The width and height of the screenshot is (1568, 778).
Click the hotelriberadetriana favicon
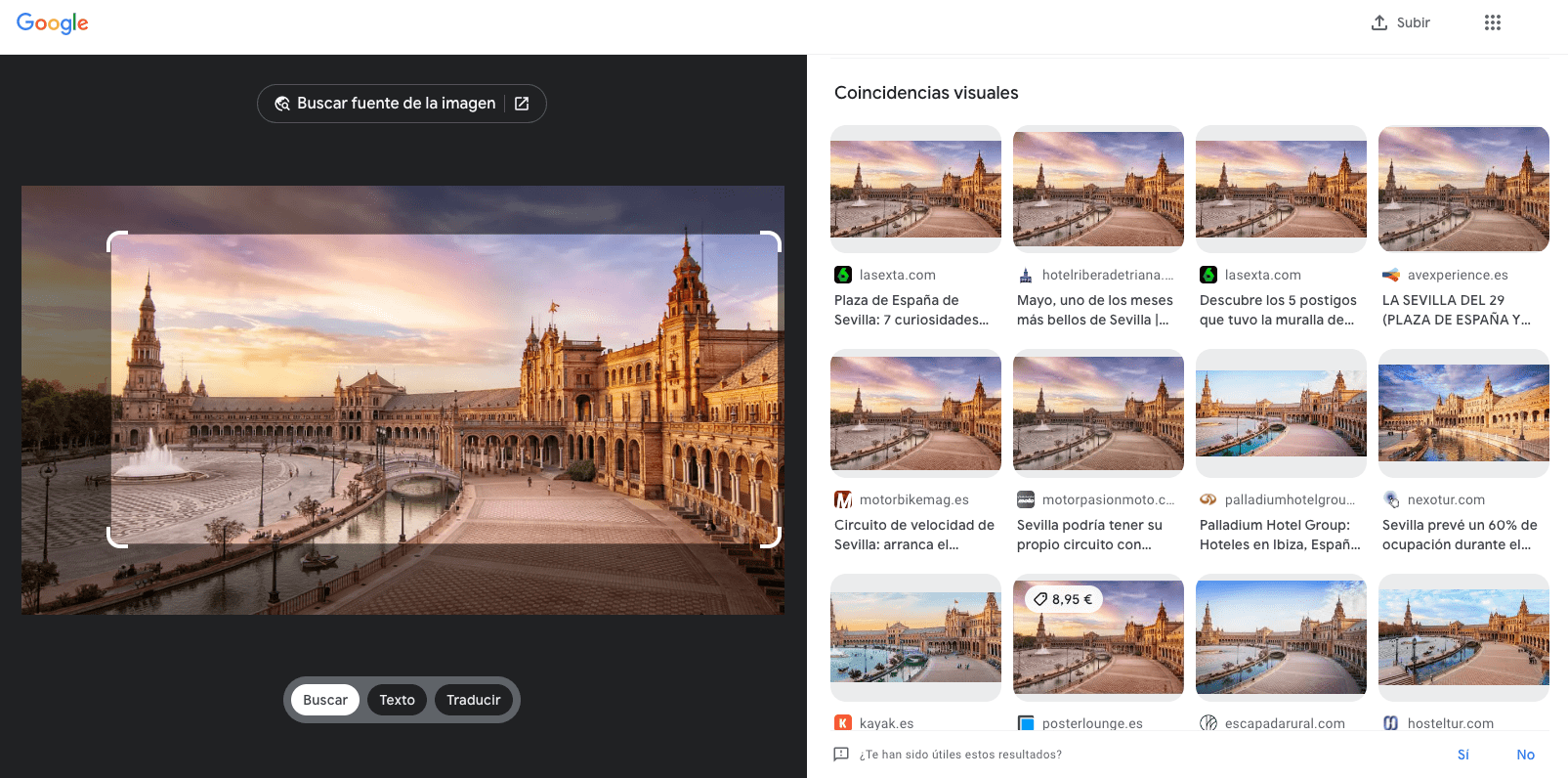[1026, 275]
